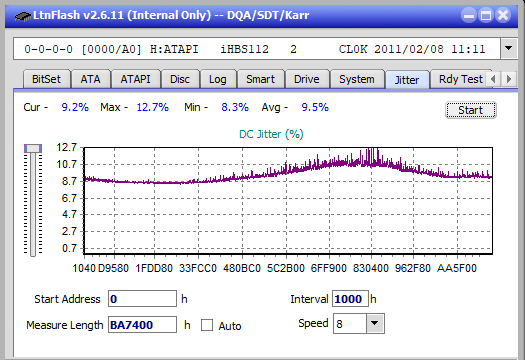Switch to the Smart tab
Screen dimensions: 525x360
pos(260,79)
